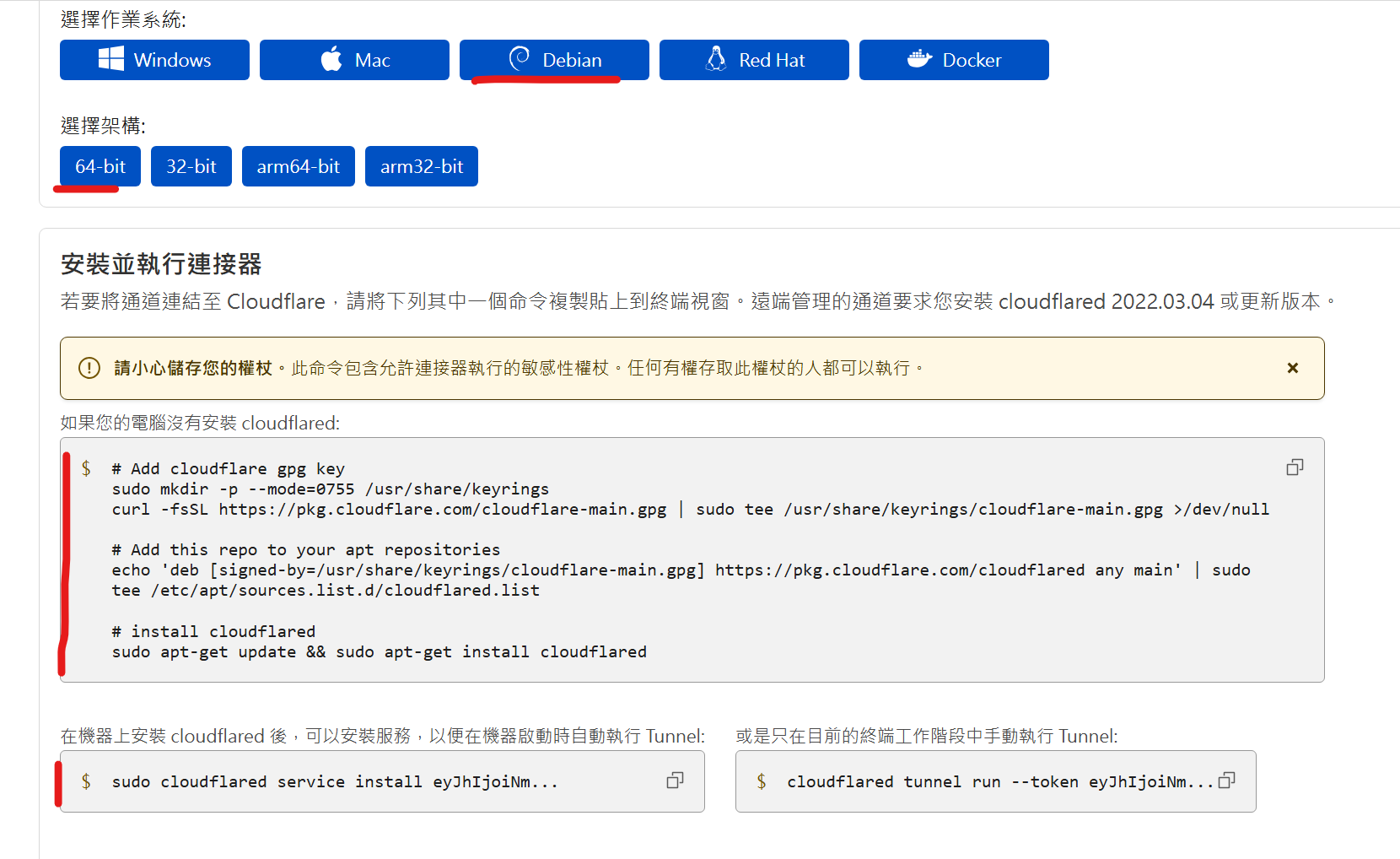Choose Docker as the environment
The width and height of the screenshot is (1400, 859).
point(954,60)
